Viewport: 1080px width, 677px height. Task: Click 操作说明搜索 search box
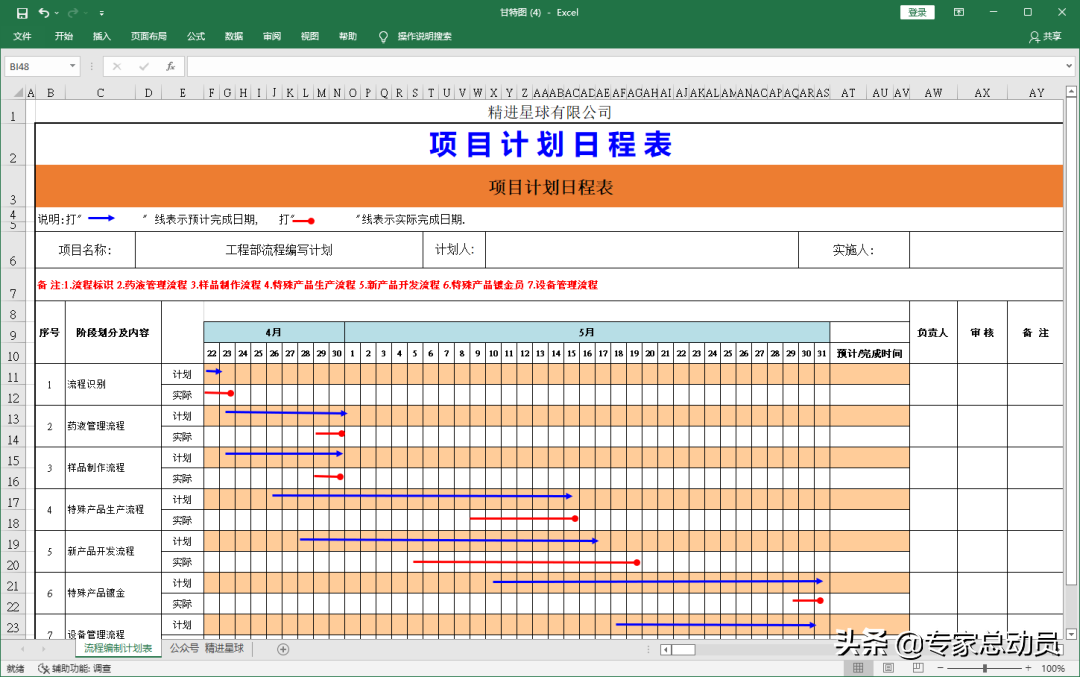tap(424, 37)
